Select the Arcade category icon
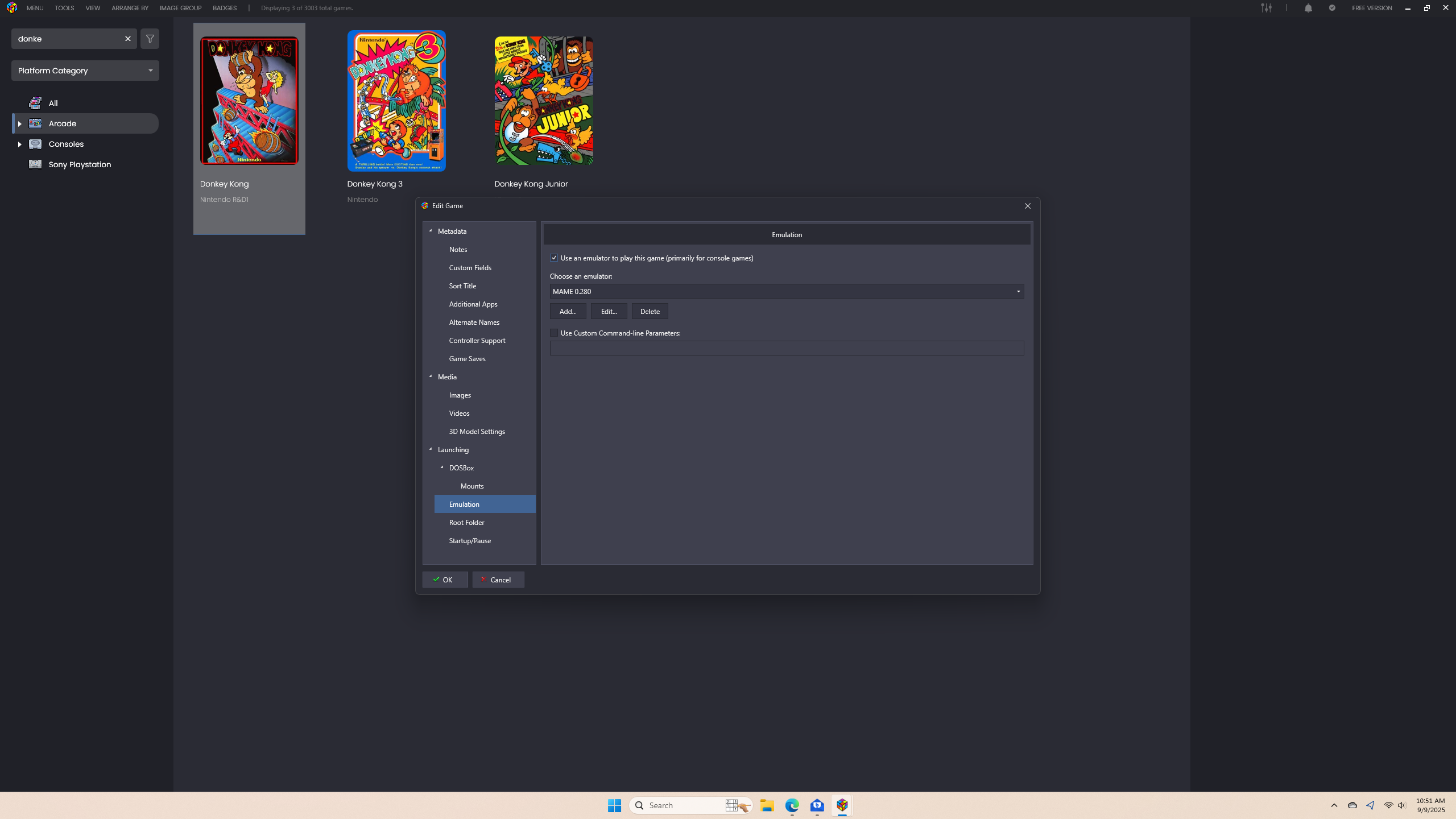 tap(35, 123)
